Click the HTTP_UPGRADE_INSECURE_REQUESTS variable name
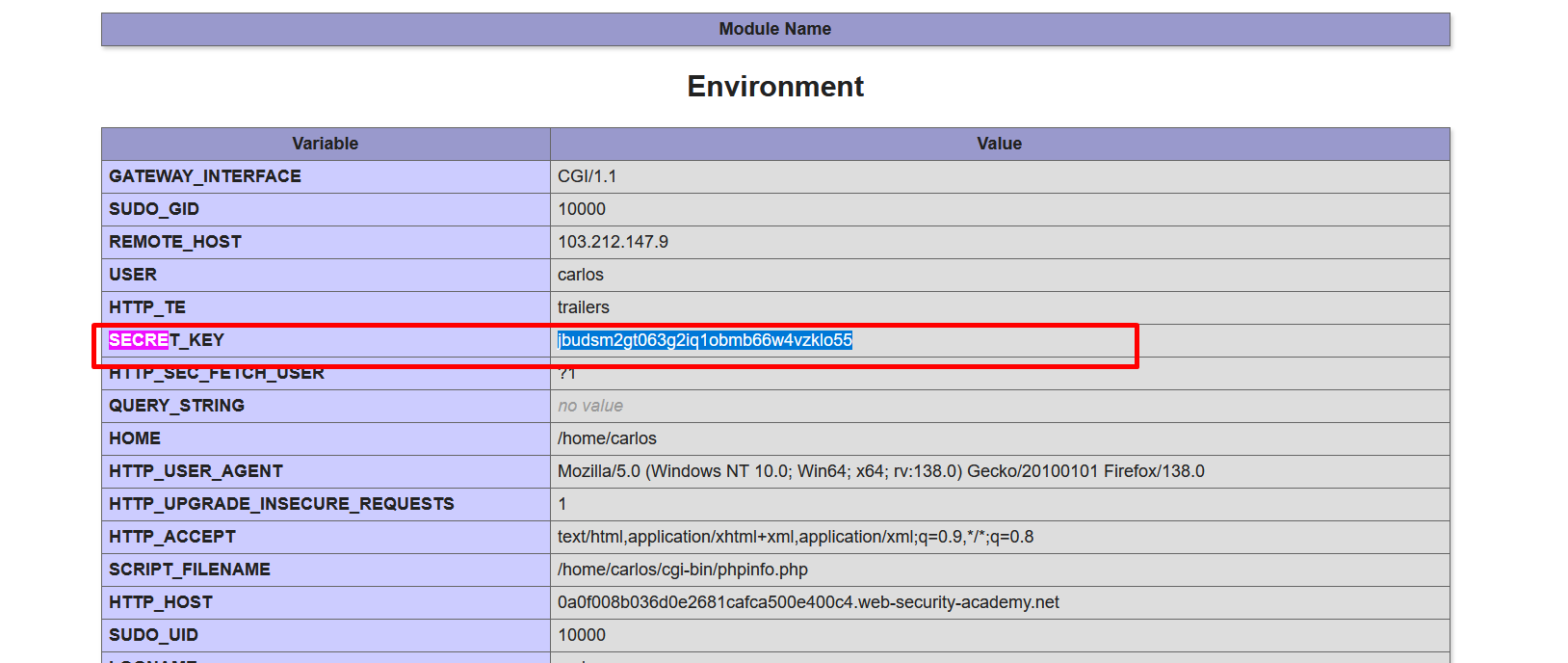Image resolution: width=1568 pixels, height=663 pixels. (x=281, y=504)
